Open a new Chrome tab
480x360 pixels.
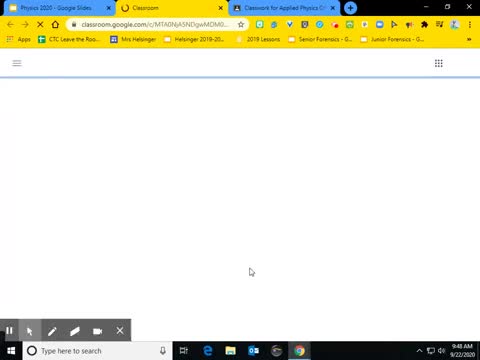(350, 8)
